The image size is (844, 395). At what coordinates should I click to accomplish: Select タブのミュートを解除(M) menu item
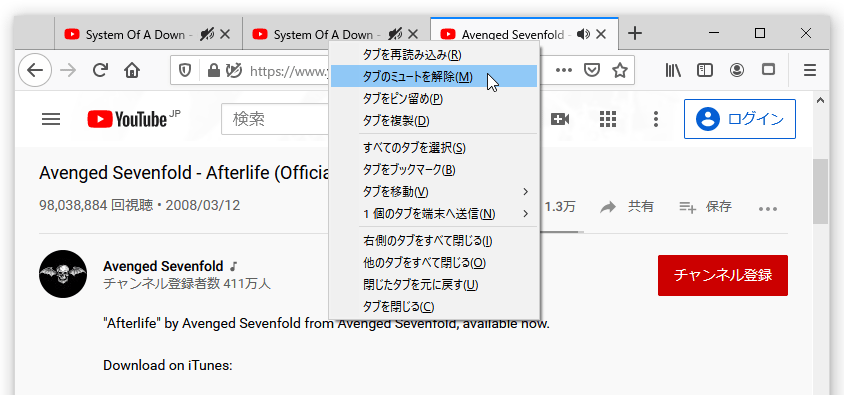click(434, 76)
